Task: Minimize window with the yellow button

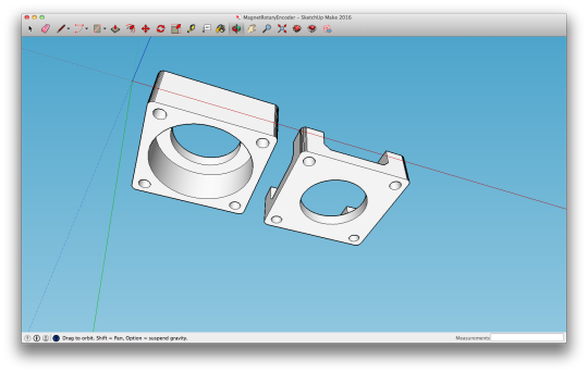Action: point(34,17)
